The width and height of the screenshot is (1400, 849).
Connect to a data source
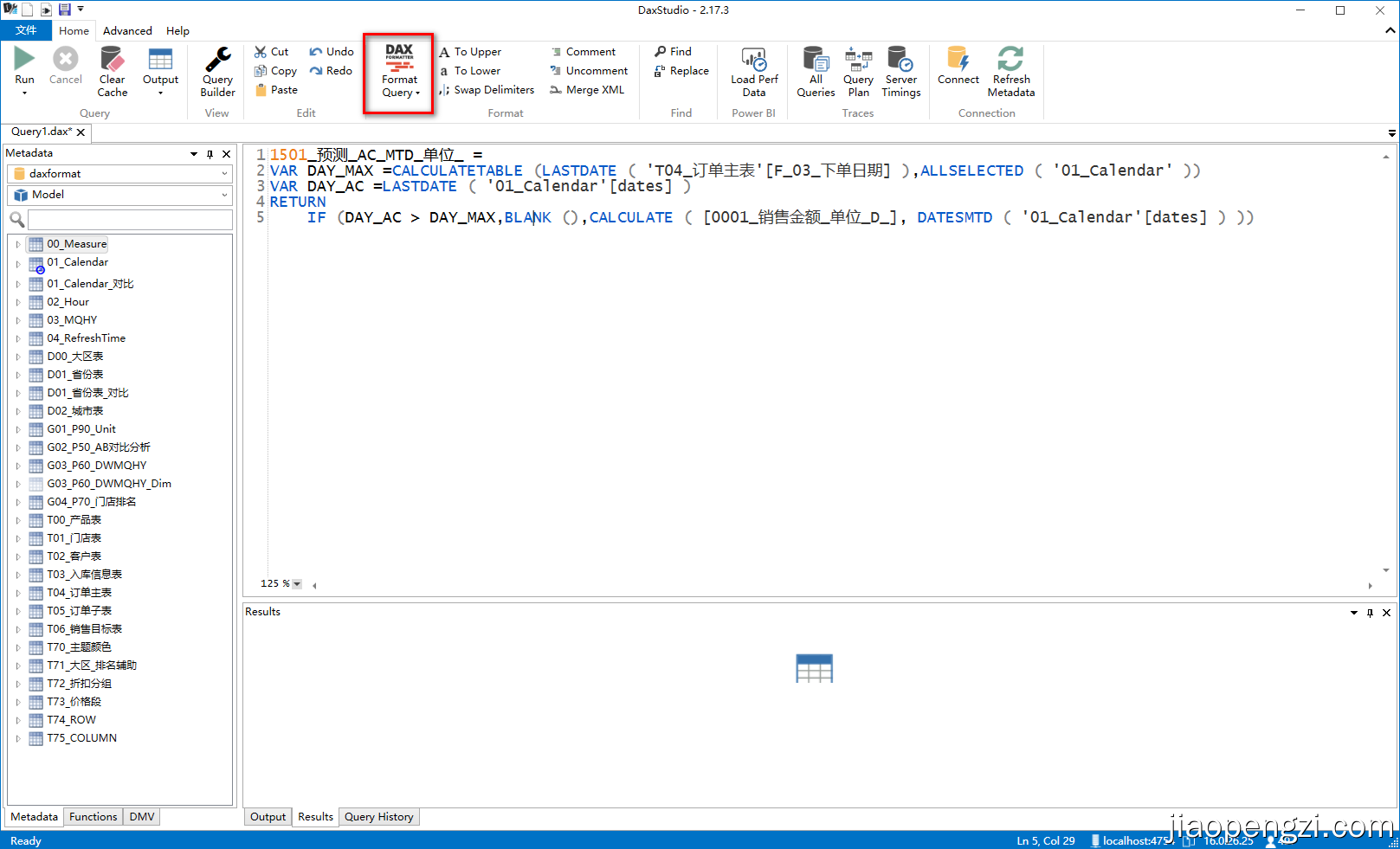point(958,66)
